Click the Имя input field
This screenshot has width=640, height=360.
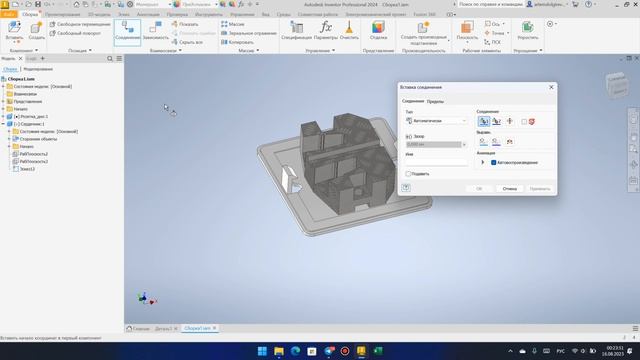436,162
